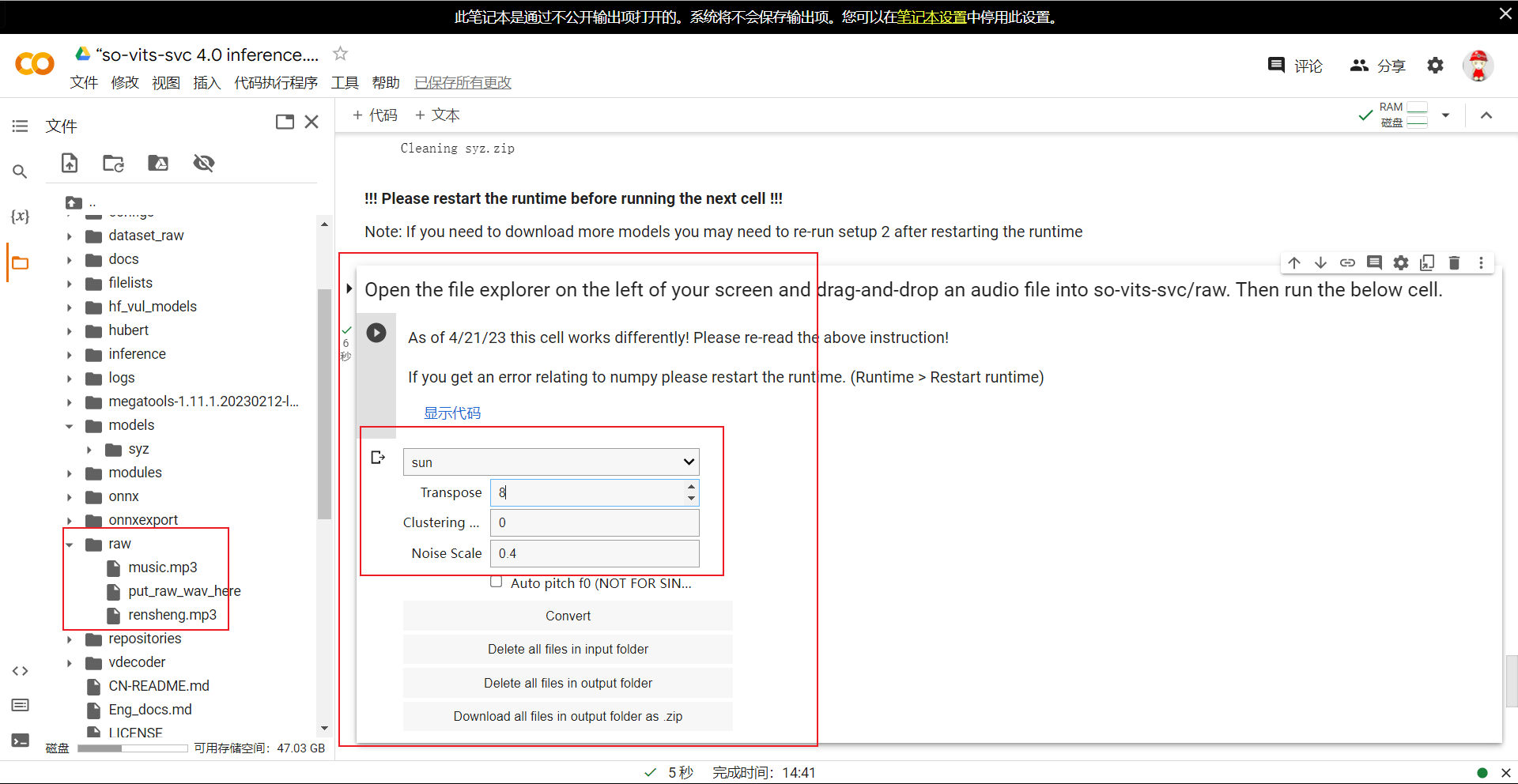The width and height of the screenshot is (1518, 784).
Task: Click the 显示代码 link
Action: [x=451, y=413]
